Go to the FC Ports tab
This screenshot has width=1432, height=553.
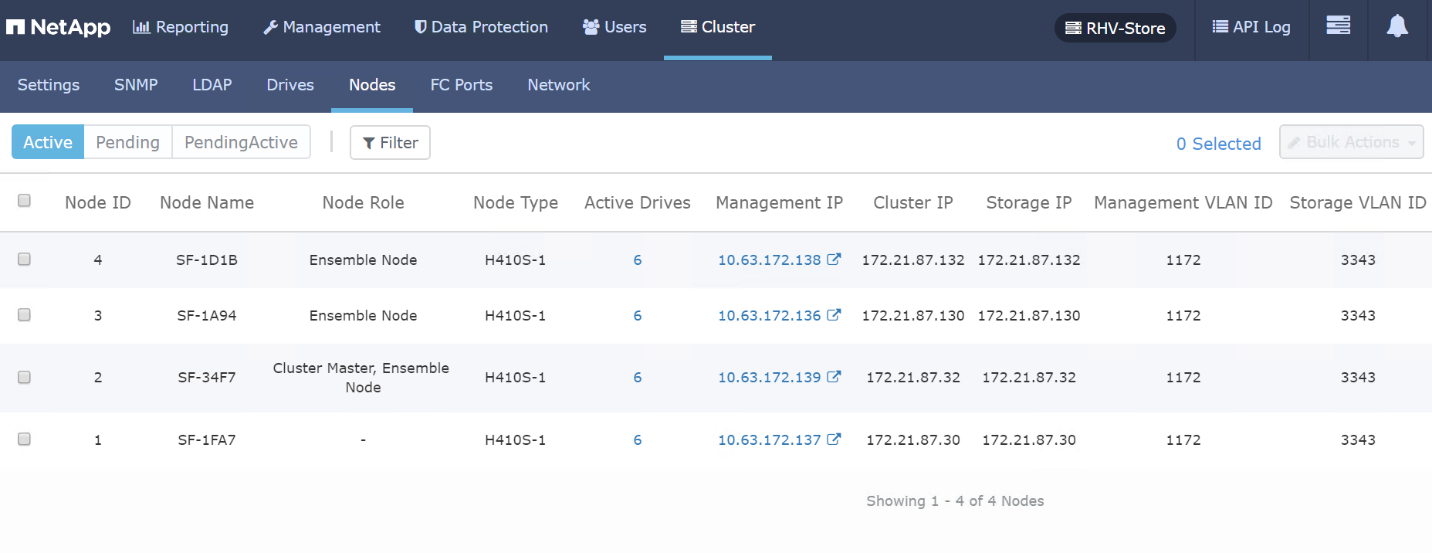coord(461,85)
